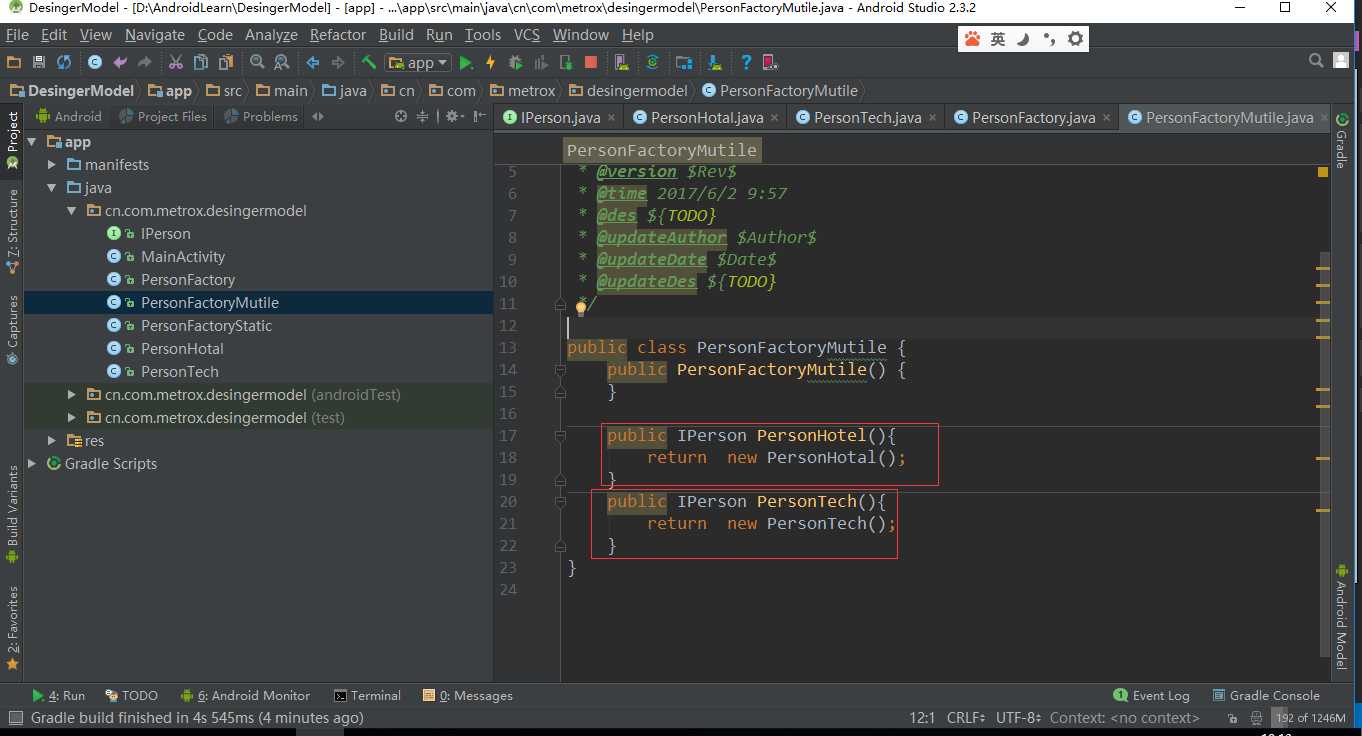Open the Android Monitor tool window

coord(246,695)
